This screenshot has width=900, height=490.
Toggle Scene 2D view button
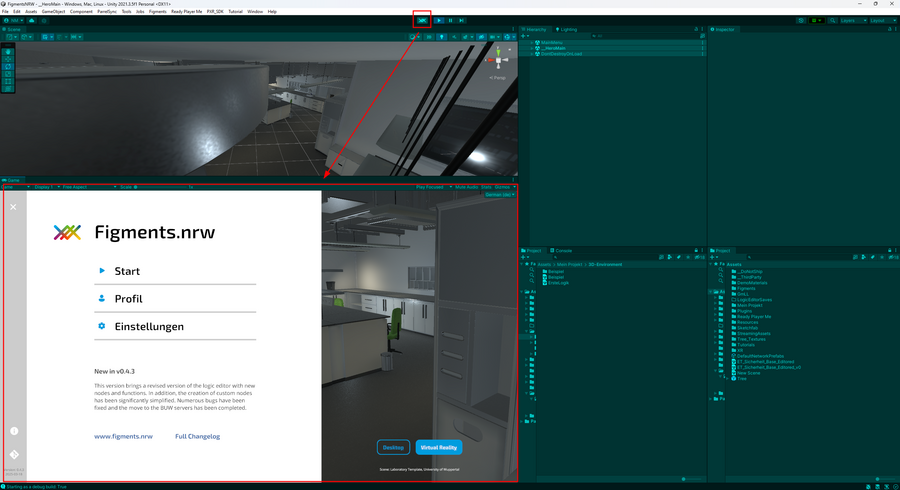(429, 37)
